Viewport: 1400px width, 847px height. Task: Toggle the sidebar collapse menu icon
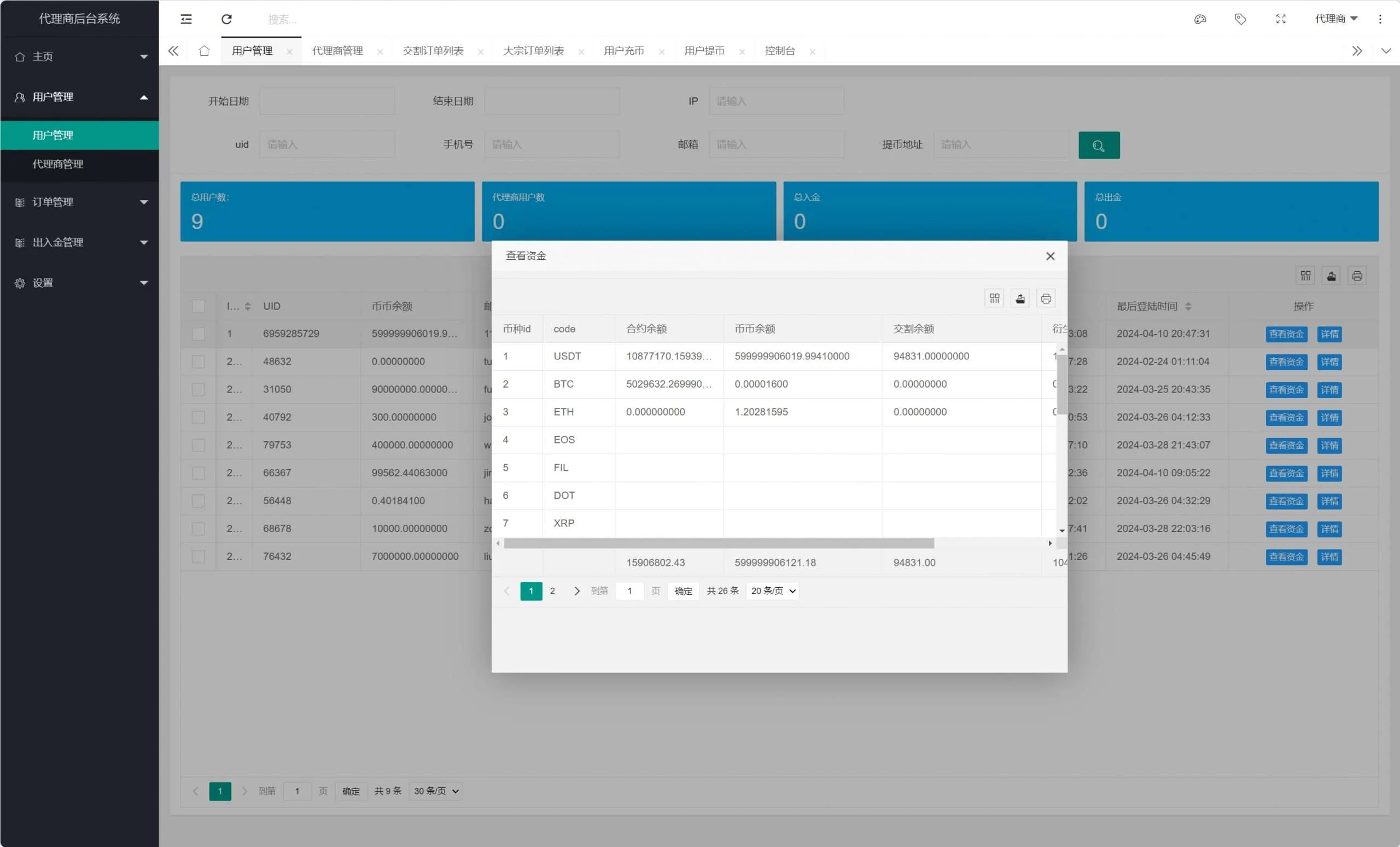click(x=186, y=19)
